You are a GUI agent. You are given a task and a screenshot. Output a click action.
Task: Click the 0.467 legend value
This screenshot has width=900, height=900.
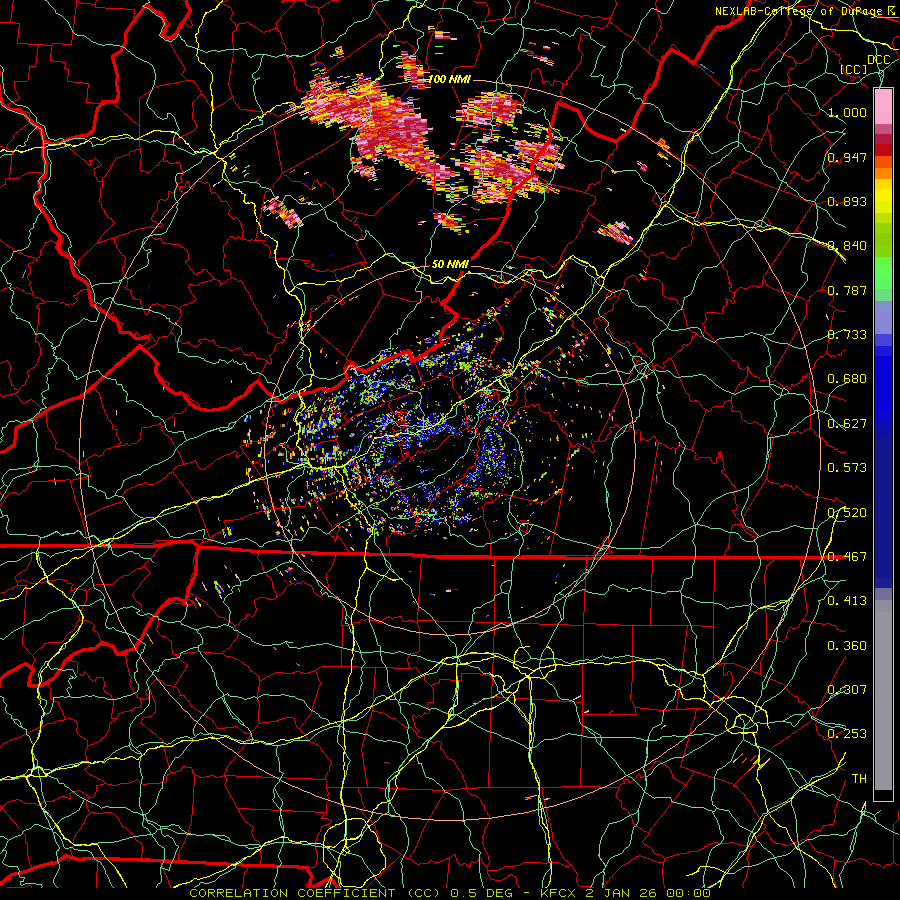tap(847, 557)
